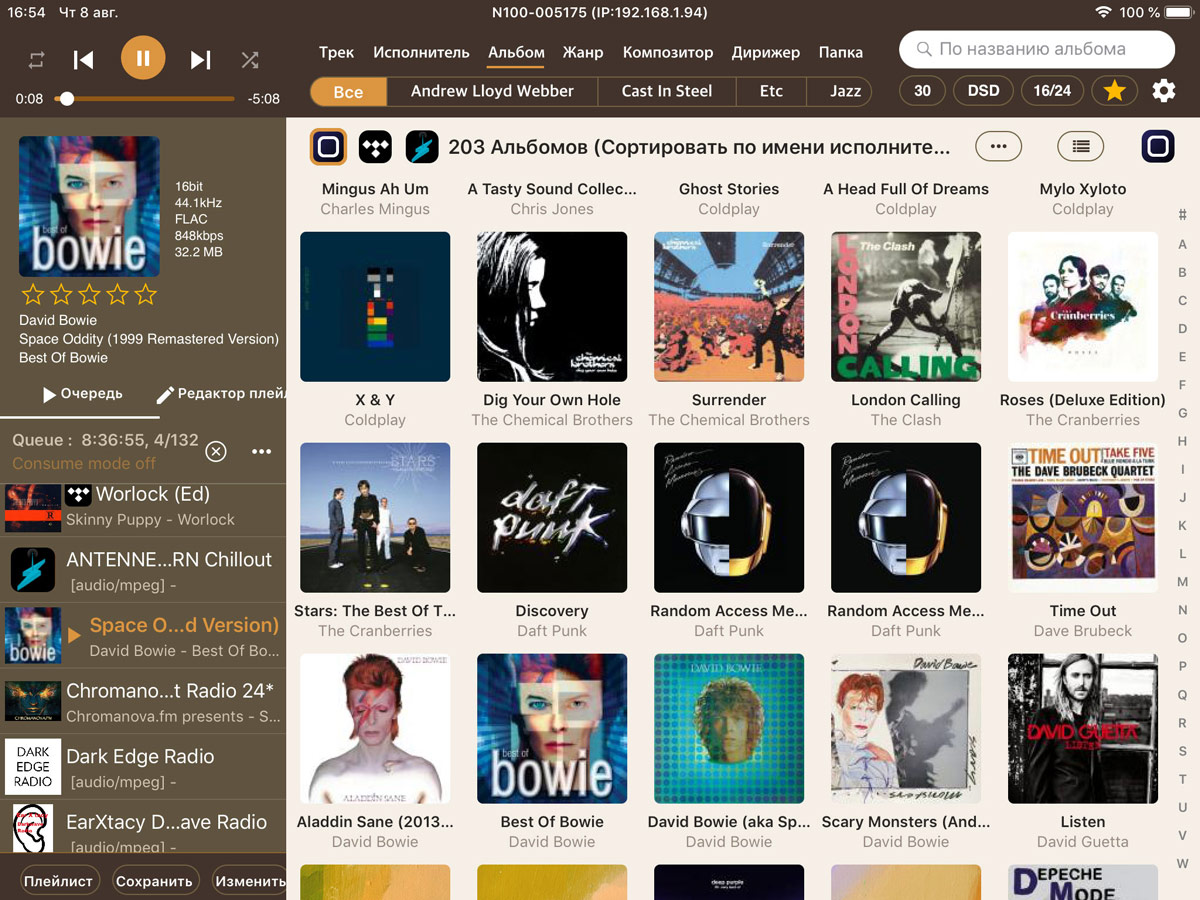The width and height of the screenshot is (1200, 900).
Task: Select the Jazz filter tab
Action: point(845,91)
